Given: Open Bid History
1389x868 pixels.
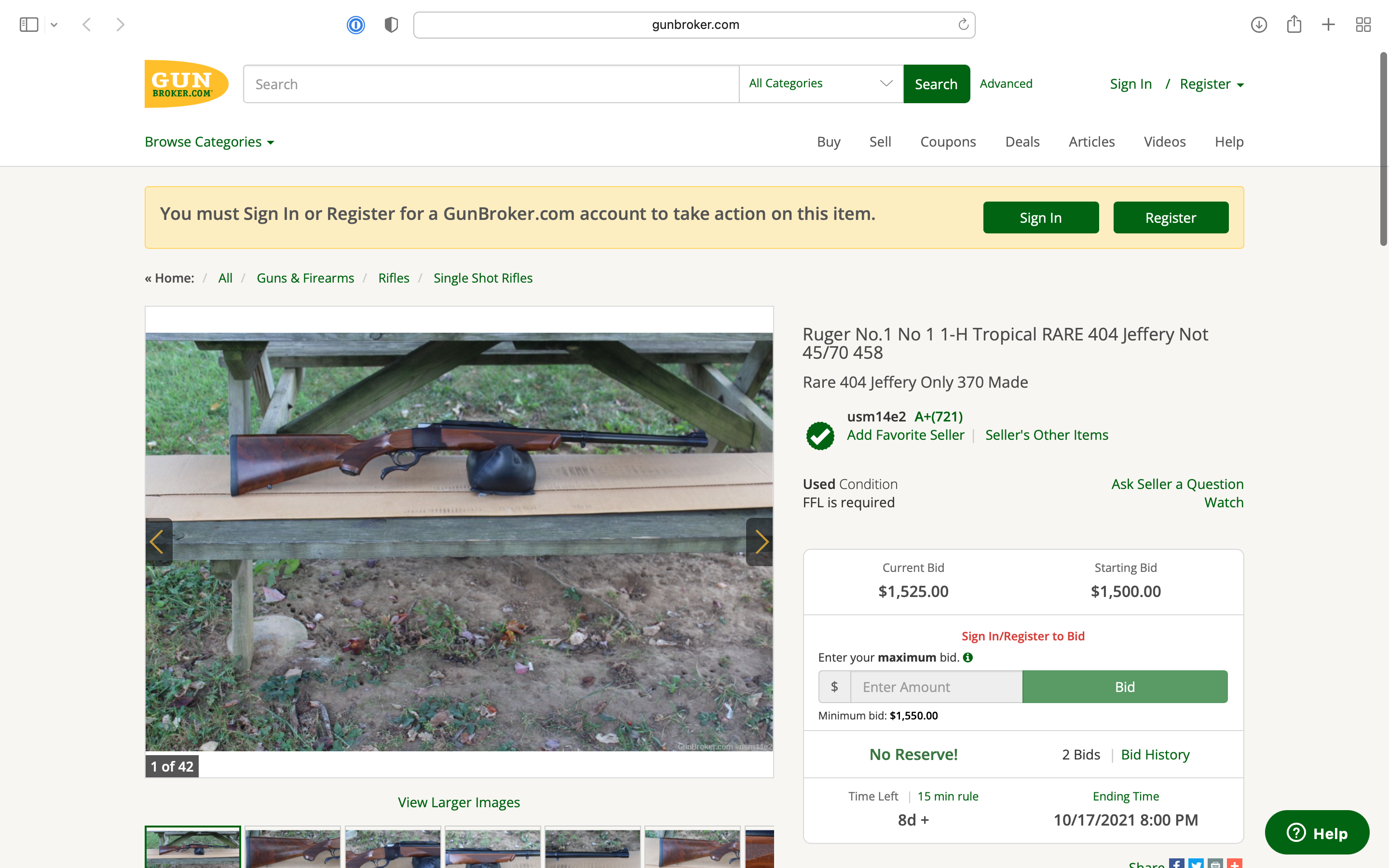Looking at the screenshot, I should pyautogui.click(x=1155, y=755).
